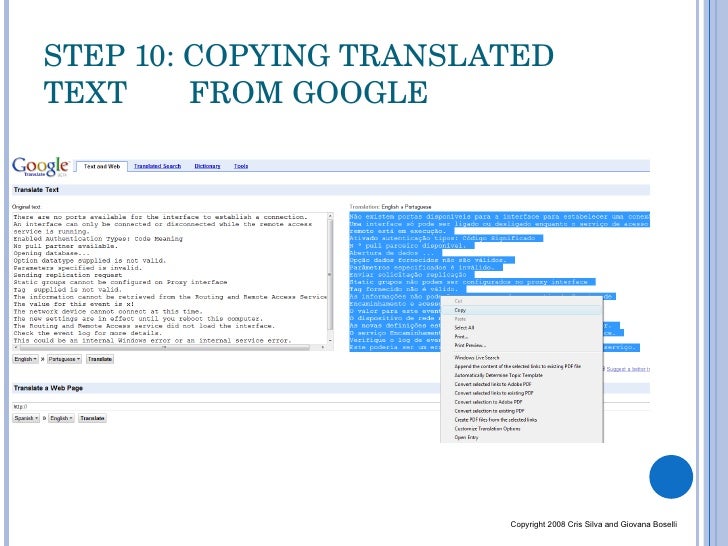Screen dimensions: 728x546
Task: Choose Open Entry in context menu
Action: [x=521, y=437]
